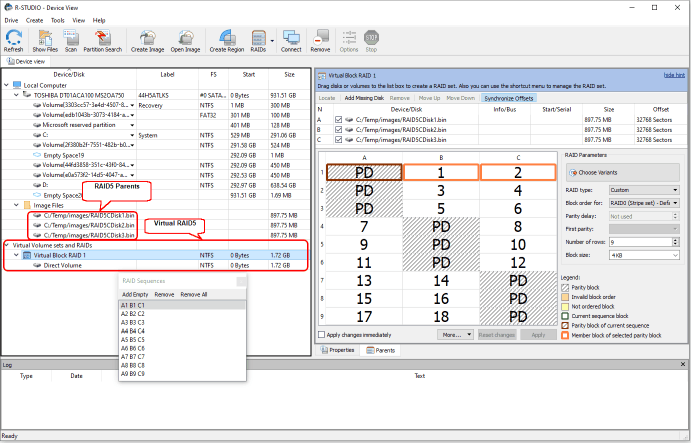Screen dimensions: 691x443
Task: Open the Block order for dropdown
Action: point(644,203)
